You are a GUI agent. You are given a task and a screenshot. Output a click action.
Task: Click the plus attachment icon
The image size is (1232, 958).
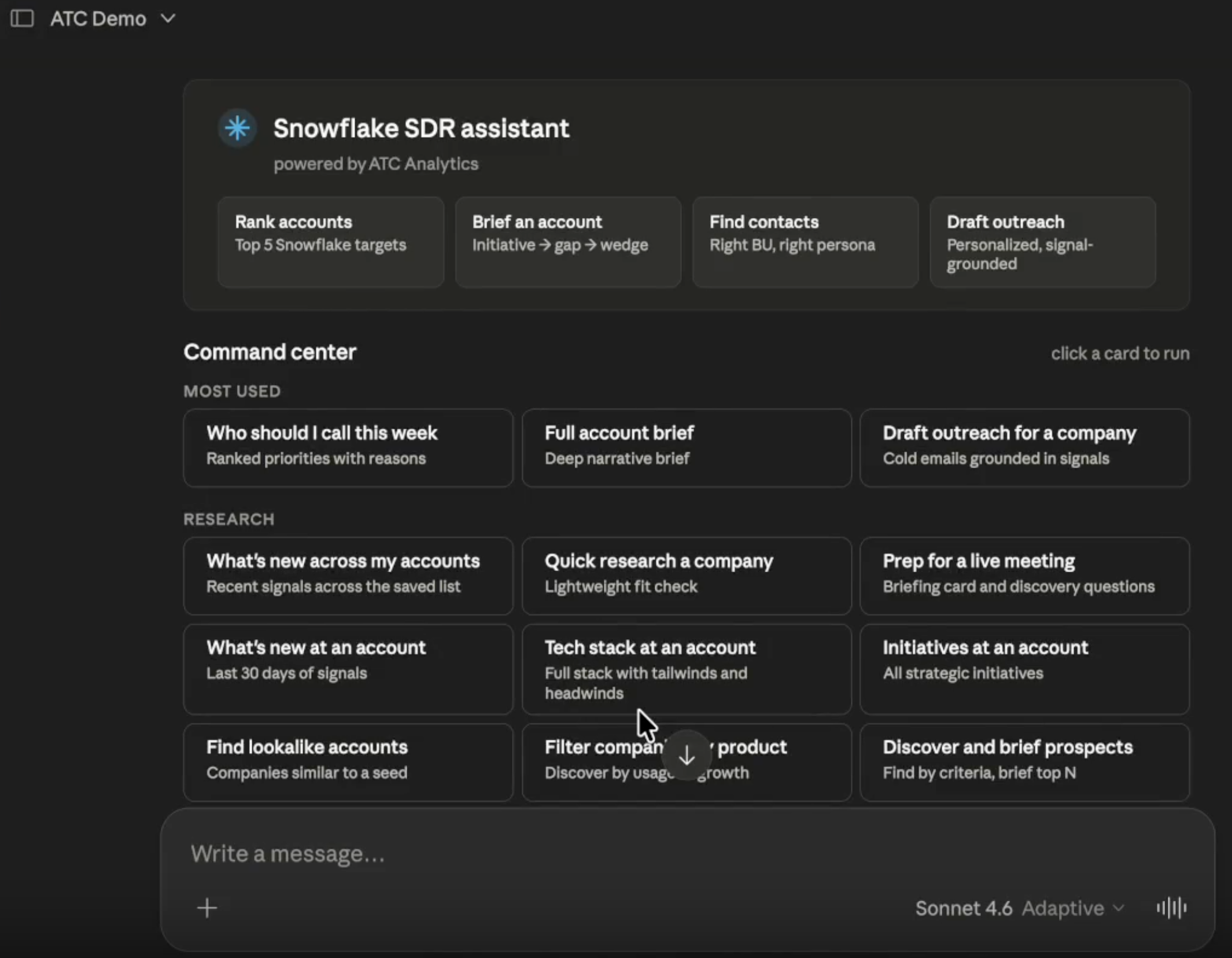coord(206,908)
